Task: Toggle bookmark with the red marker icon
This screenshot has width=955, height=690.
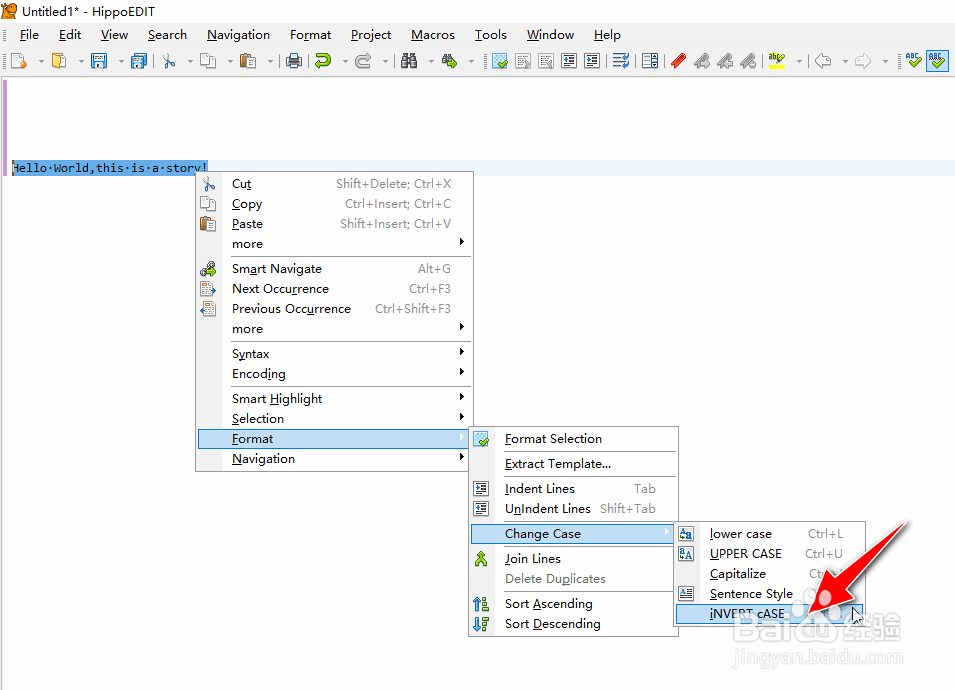Action: (x=678, y=61)
